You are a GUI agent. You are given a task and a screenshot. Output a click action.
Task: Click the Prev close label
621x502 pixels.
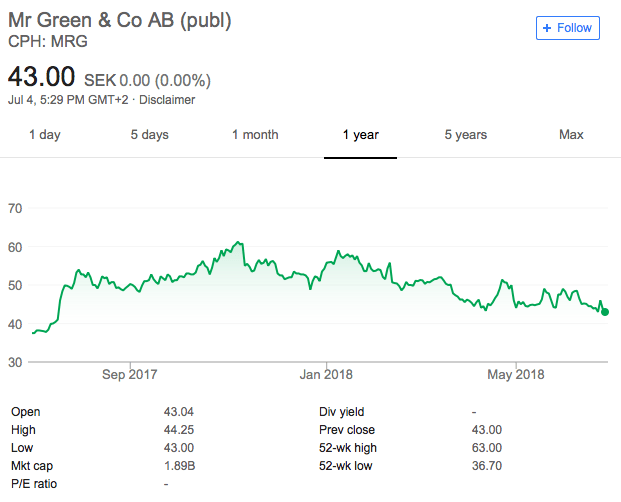[x=347, y=430]
